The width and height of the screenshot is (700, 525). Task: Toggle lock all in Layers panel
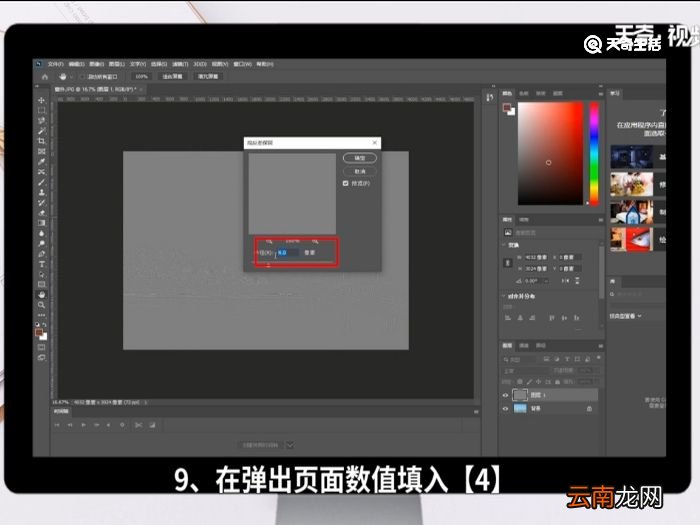click(557, 382)
